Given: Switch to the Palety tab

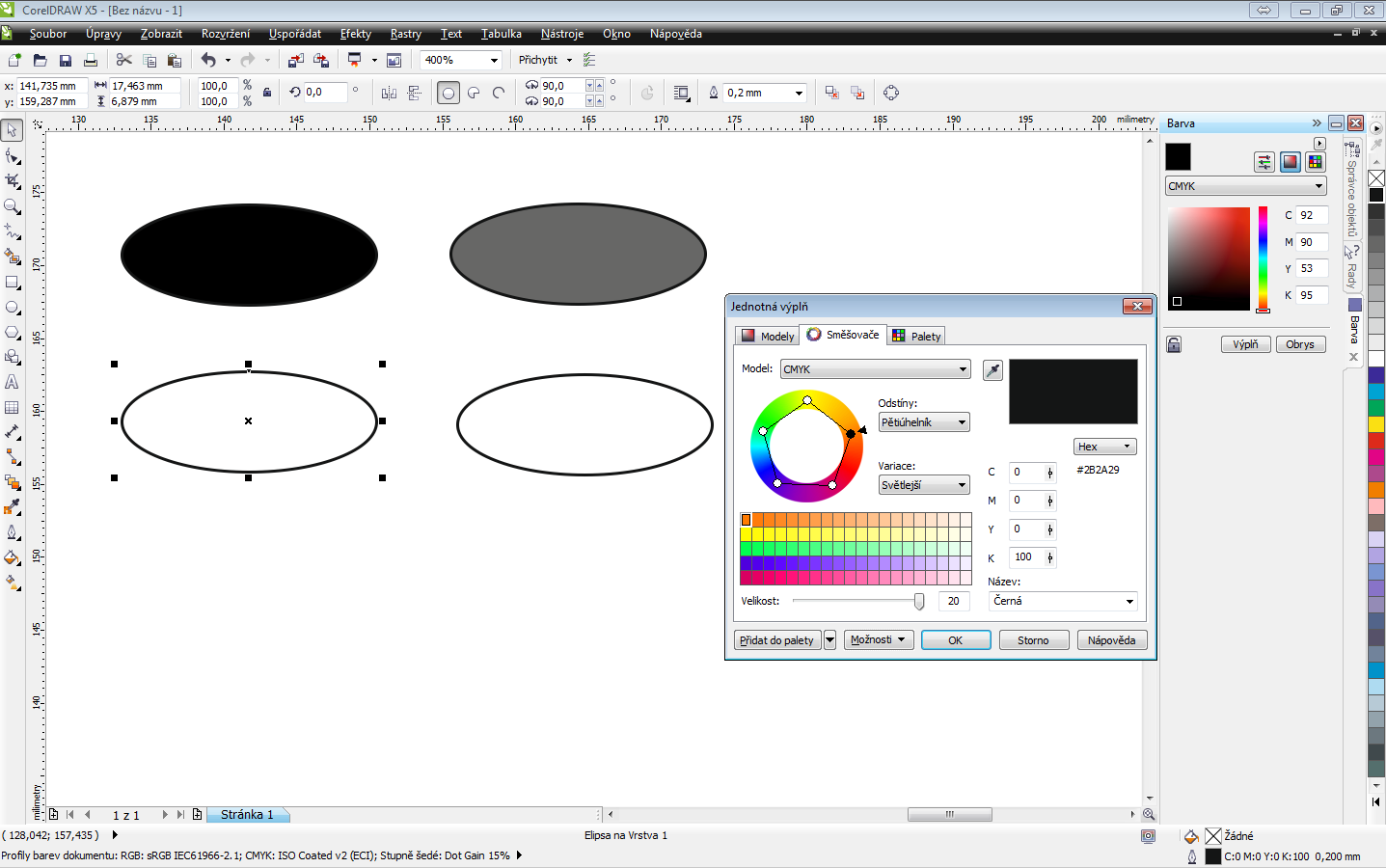Looking at the screenshot, I should (916, 336).
